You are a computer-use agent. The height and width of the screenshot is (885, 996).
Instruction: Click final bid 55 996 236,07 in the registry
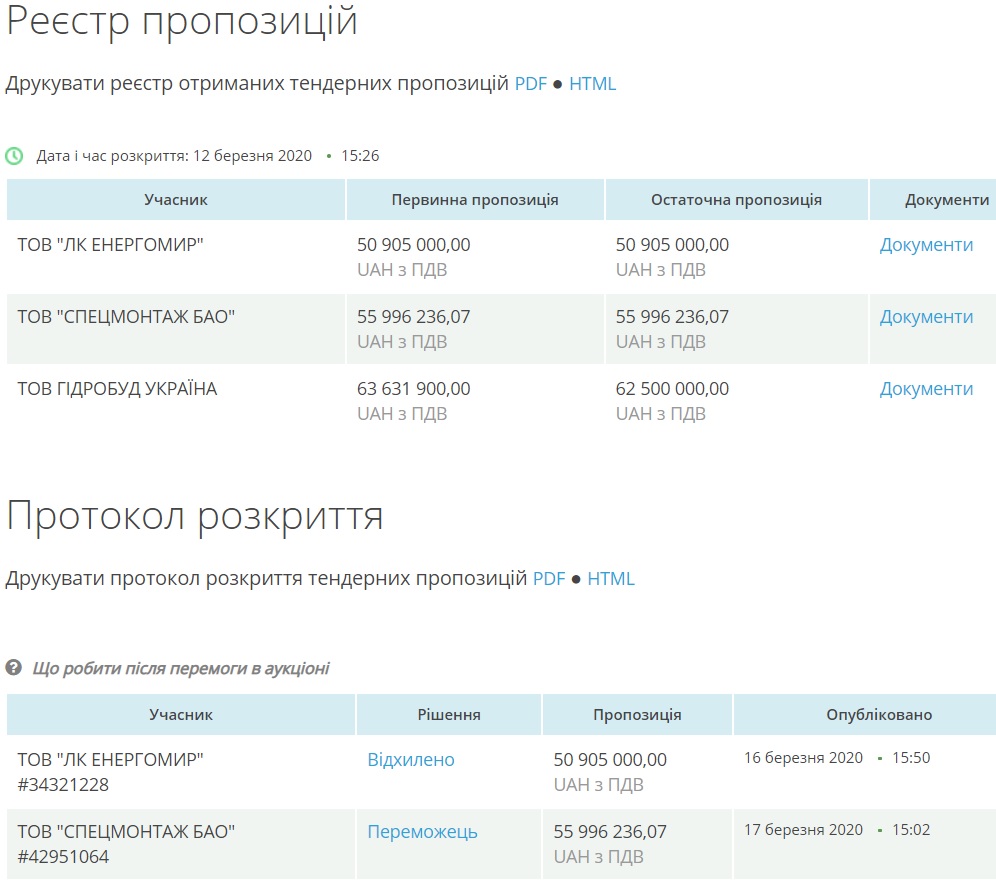point(672,316)
